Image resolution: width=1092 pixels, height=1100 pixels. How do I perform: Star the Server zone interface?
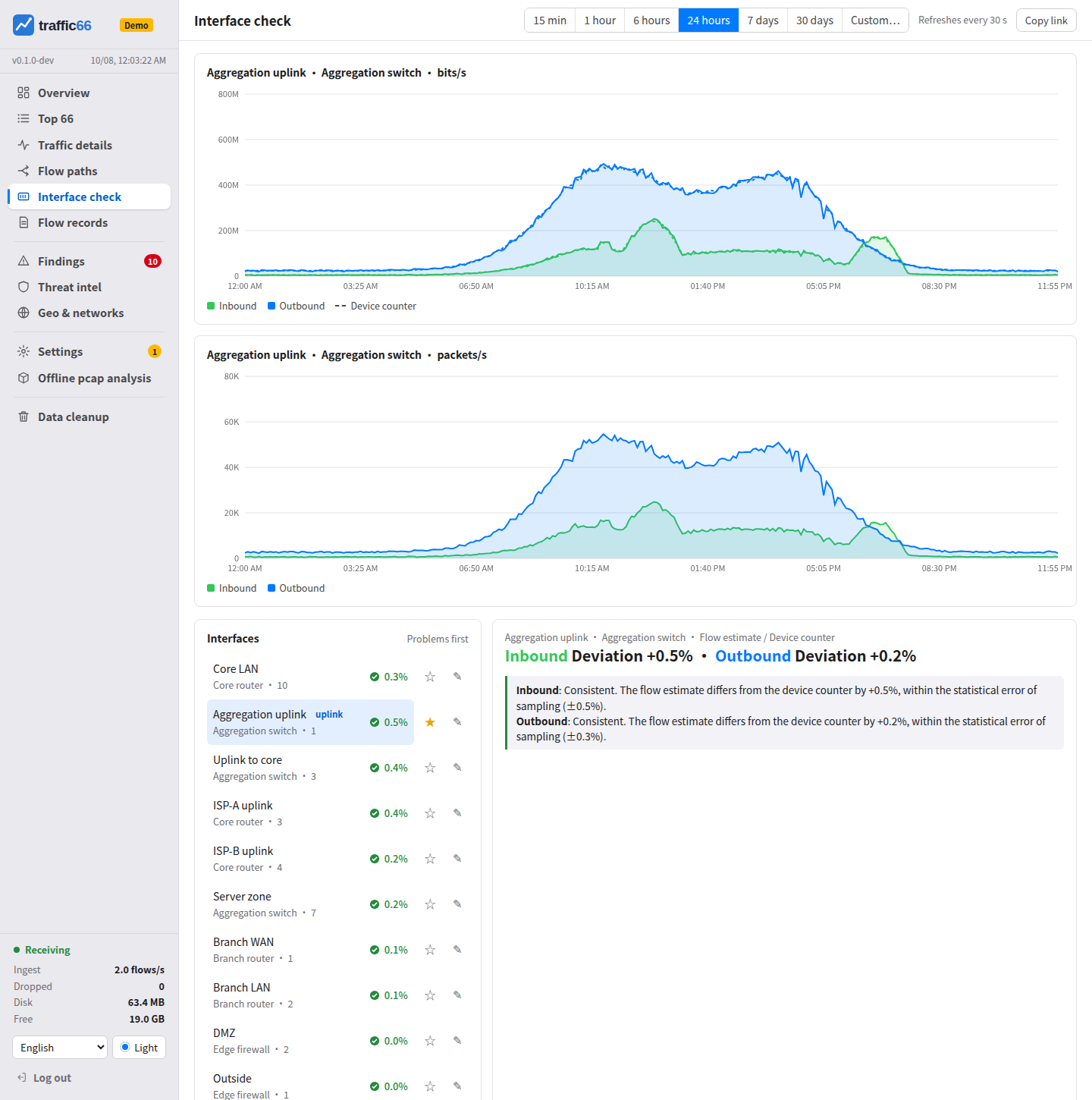click(430, 904)
